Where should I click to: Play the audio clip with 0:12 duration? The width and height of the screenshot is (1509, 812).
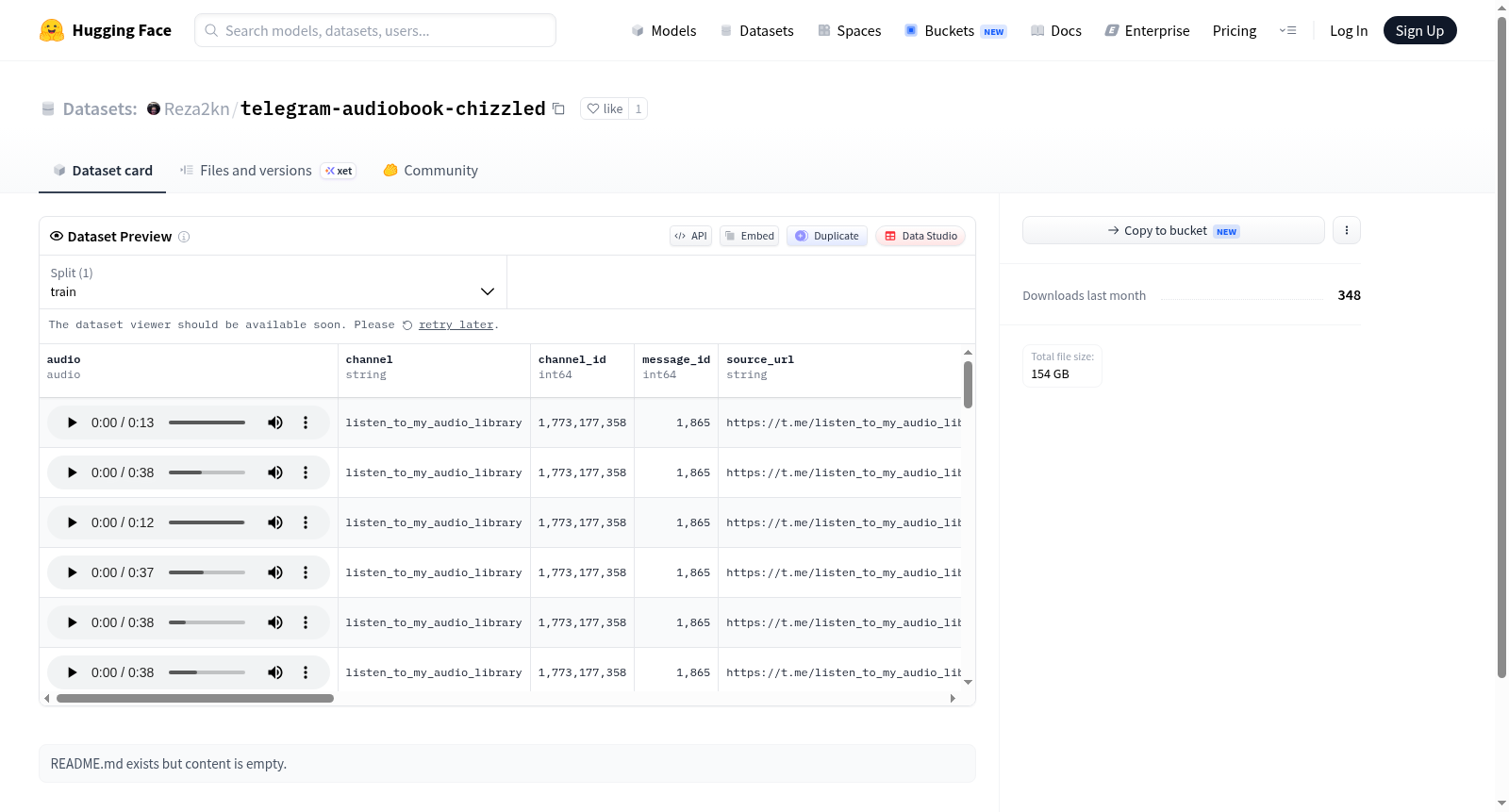click(x=72, y=522)
